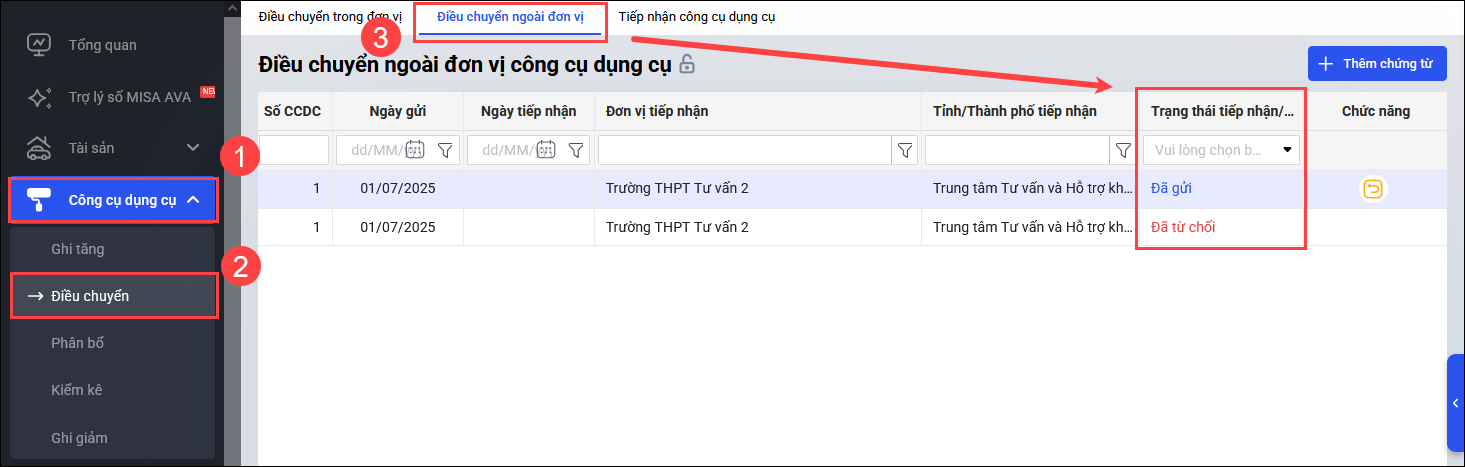The image size is (1465, 467).
Task: Open Trạng thái tiếp nhận status dropdown
Action: point(1286,150)
